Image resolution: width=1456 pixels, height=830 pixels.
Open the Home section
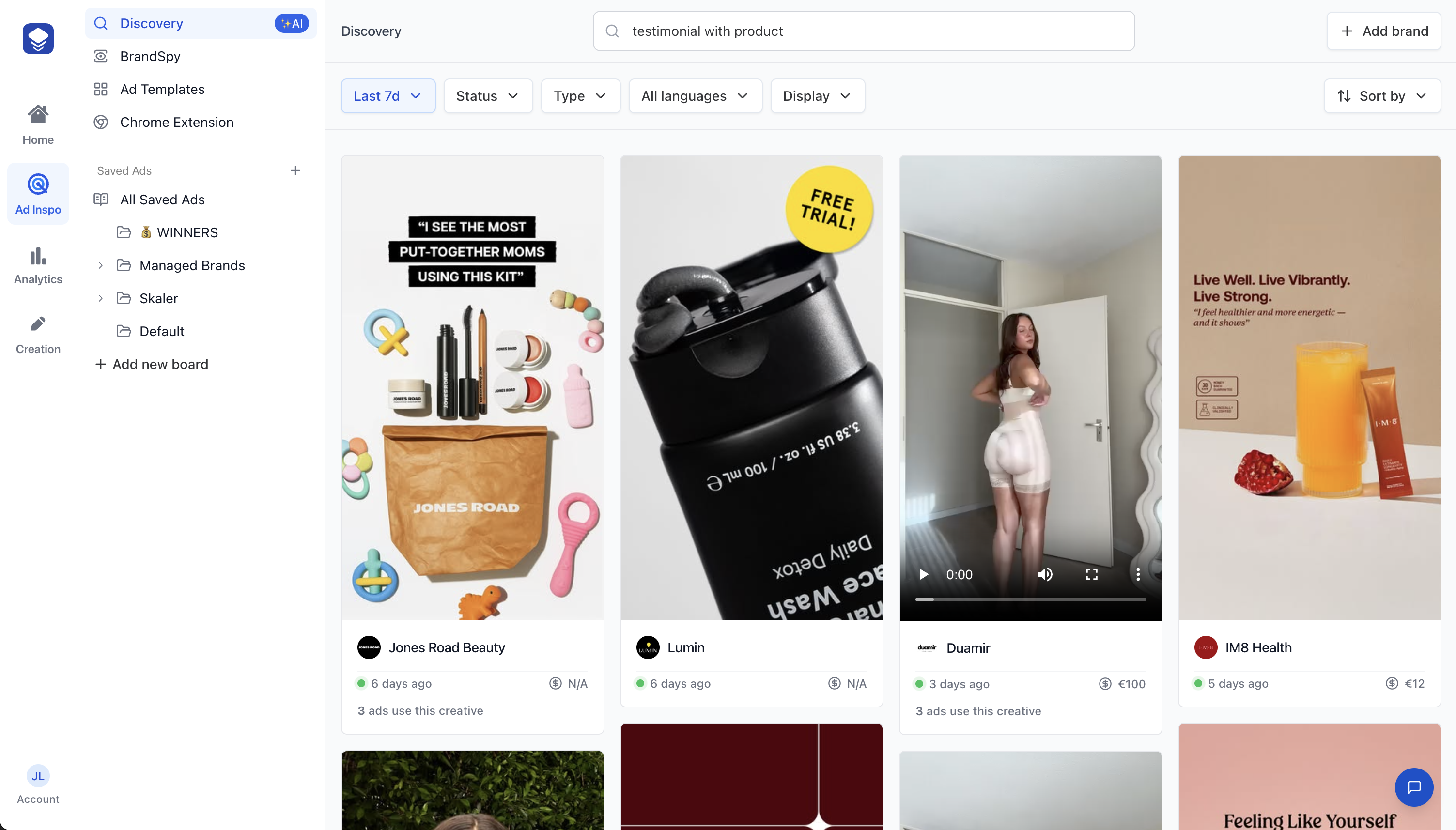pos(38,125)
